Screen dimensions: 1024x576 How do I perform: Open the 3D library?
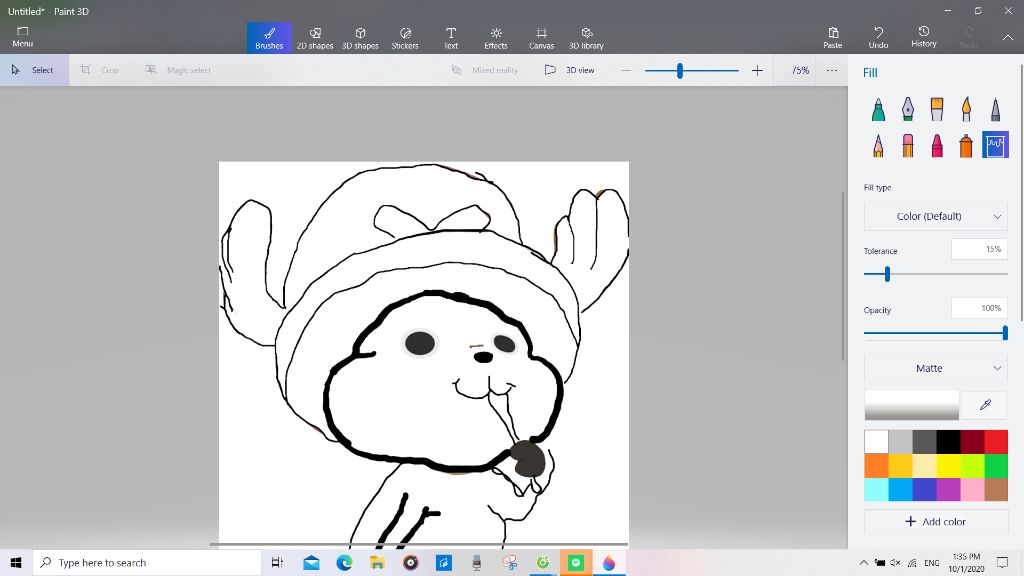coord(586,38)
